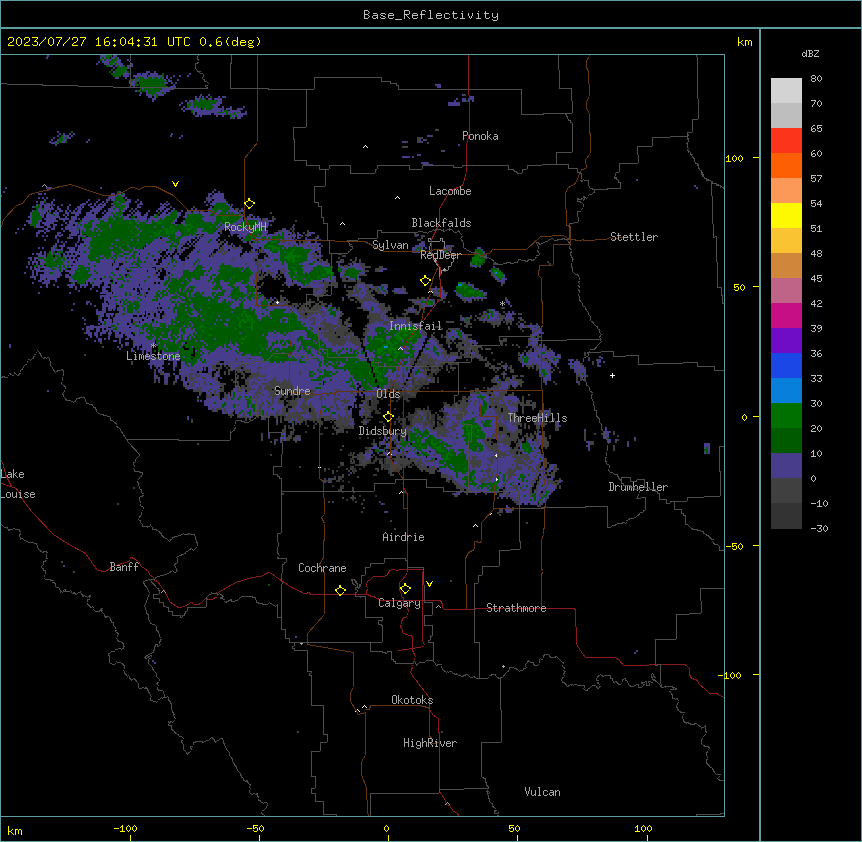Click the Banff label
This screenshot has width=862, height=842.
[x=124, y=567]
